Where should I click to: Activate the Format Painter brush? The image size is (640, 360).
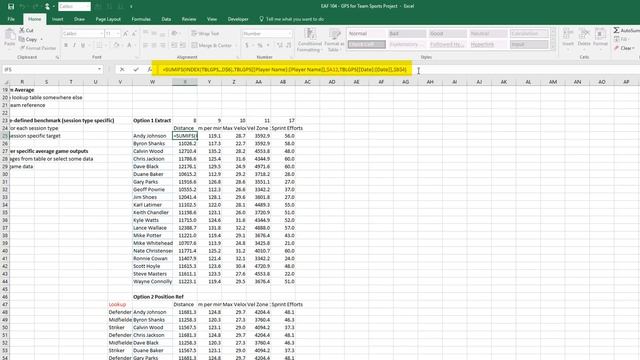[38, 48]
